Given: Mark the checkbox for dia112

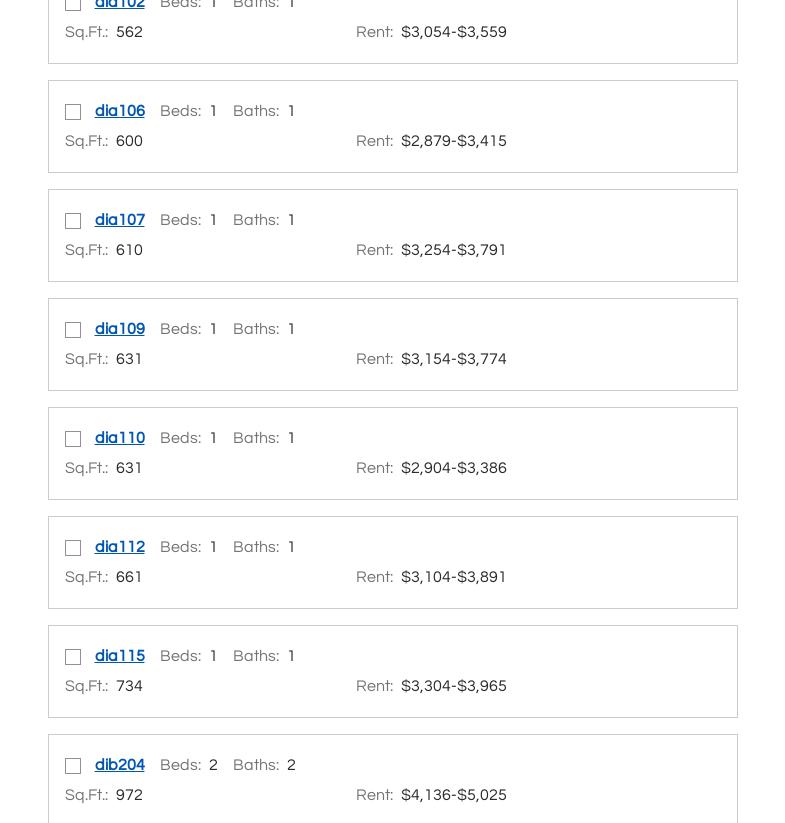Looking at the screenshot, I should pos(73,548).
